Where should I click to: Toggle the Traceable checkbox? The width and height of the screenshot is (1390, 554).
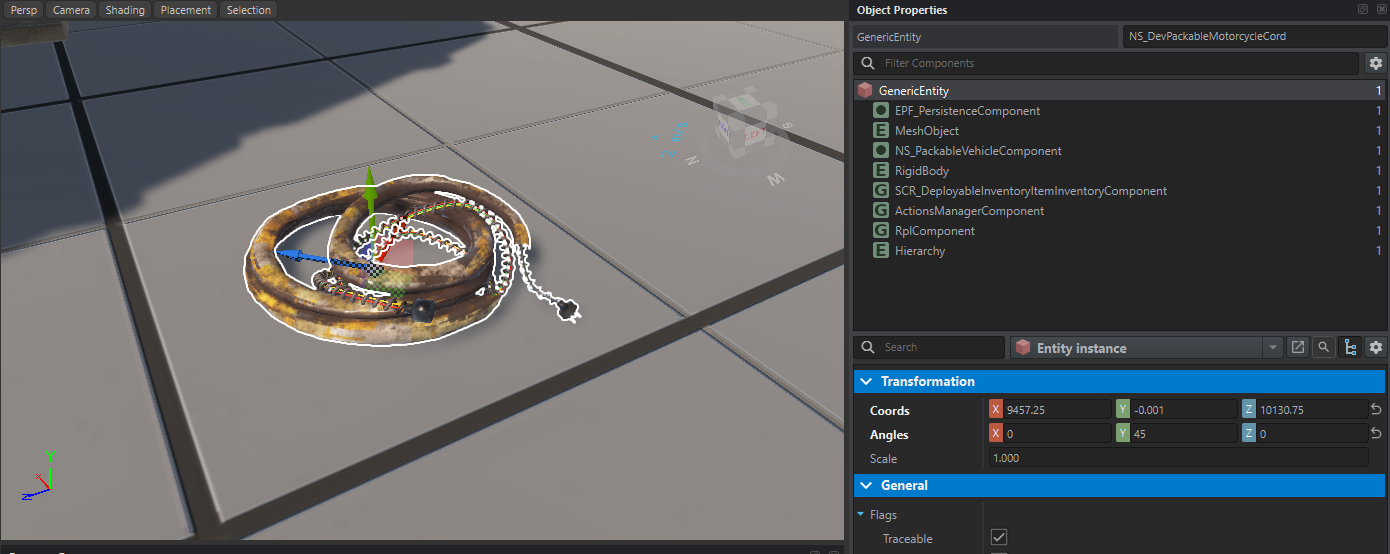click(x=999, y=538)
